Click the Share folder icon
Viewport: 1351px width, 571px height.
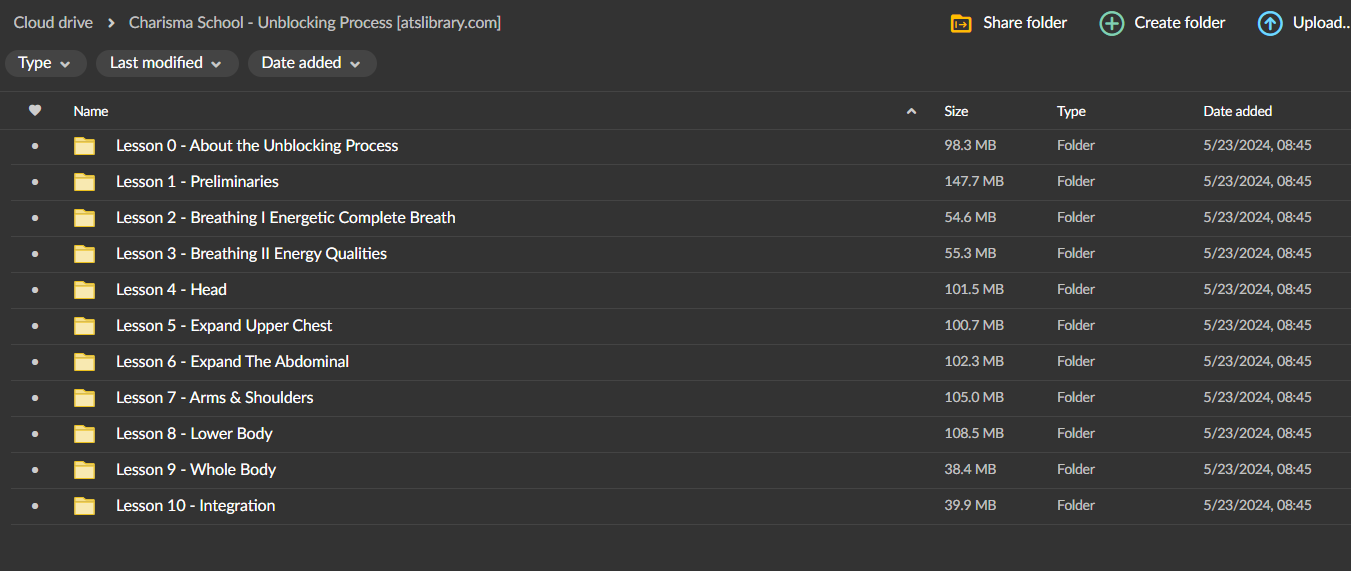pyautogui.click(x=961, y=23)
